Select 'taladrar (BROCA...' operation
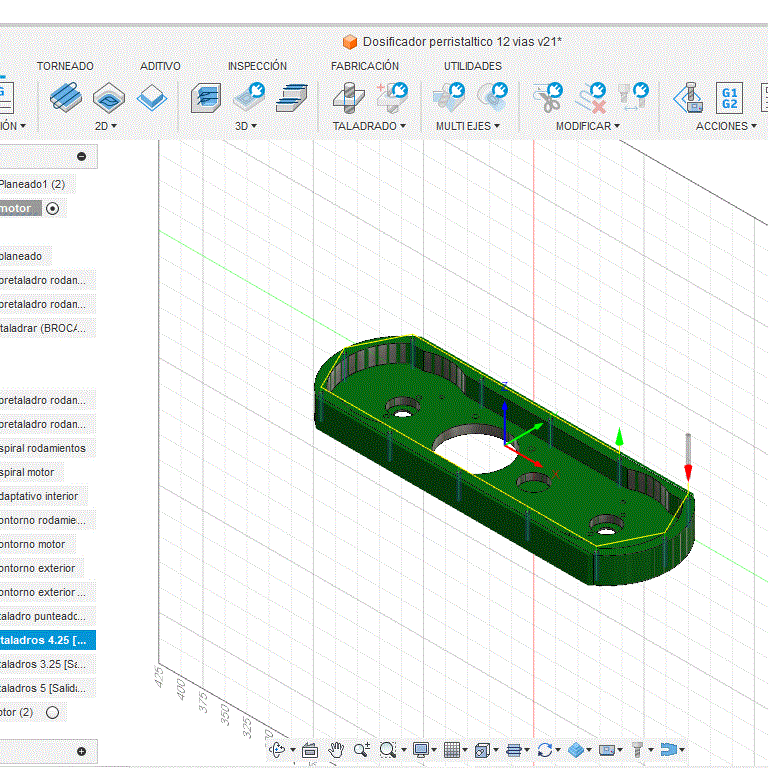Screen dimensions: 768x768 pyautogui.click(x=43, y=328)
